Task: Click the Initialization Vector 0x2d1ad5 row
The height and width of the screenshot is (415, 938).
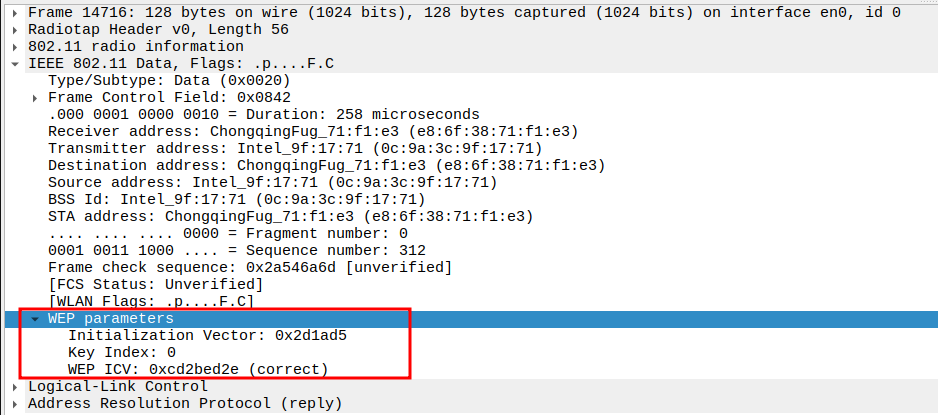Action: 207,336
